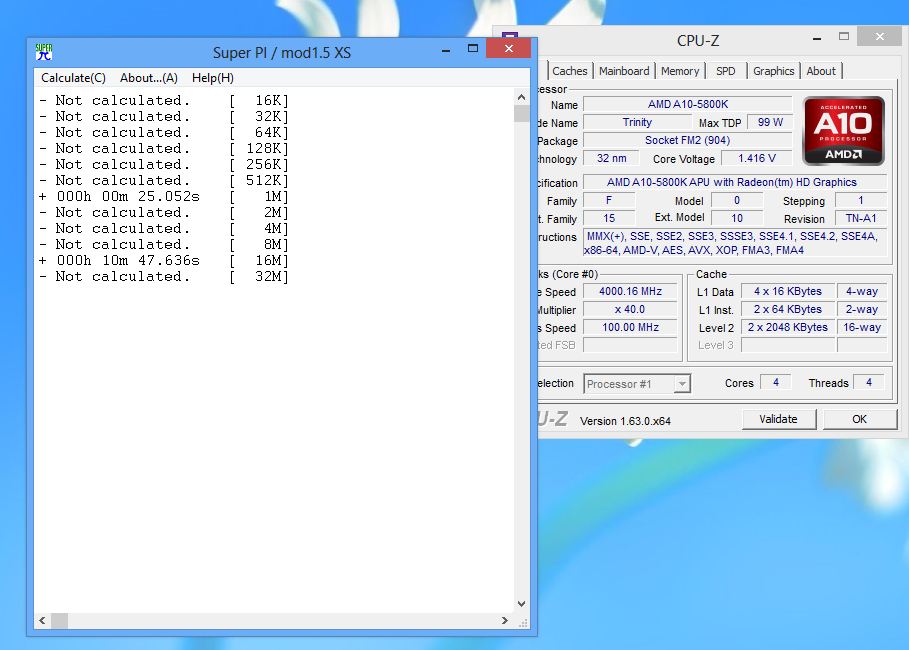Click the bus speed value 100.00 MHz
The image size is (909, 650).
(x=630, y=327)
